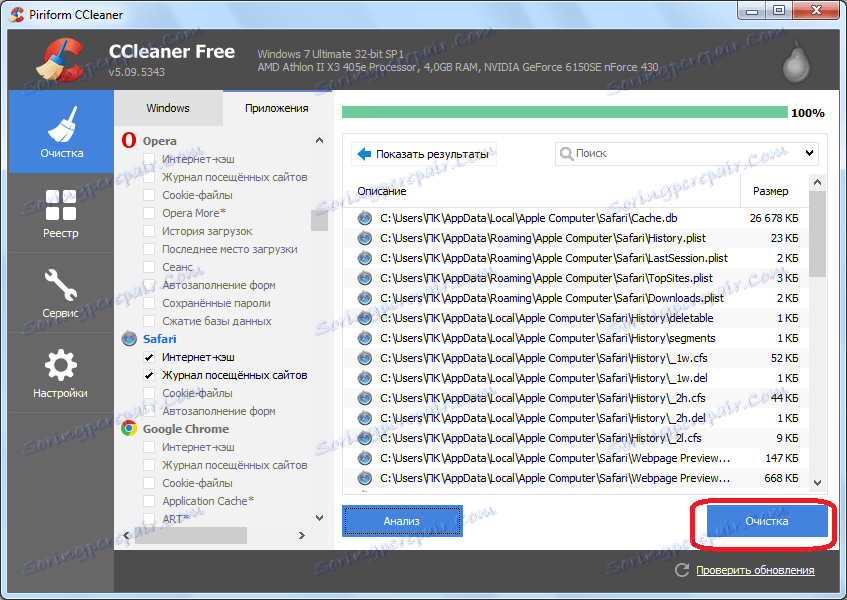847x600 pixels.
Task: Click the pear icon in header
Action: click(x=797, y=62)
